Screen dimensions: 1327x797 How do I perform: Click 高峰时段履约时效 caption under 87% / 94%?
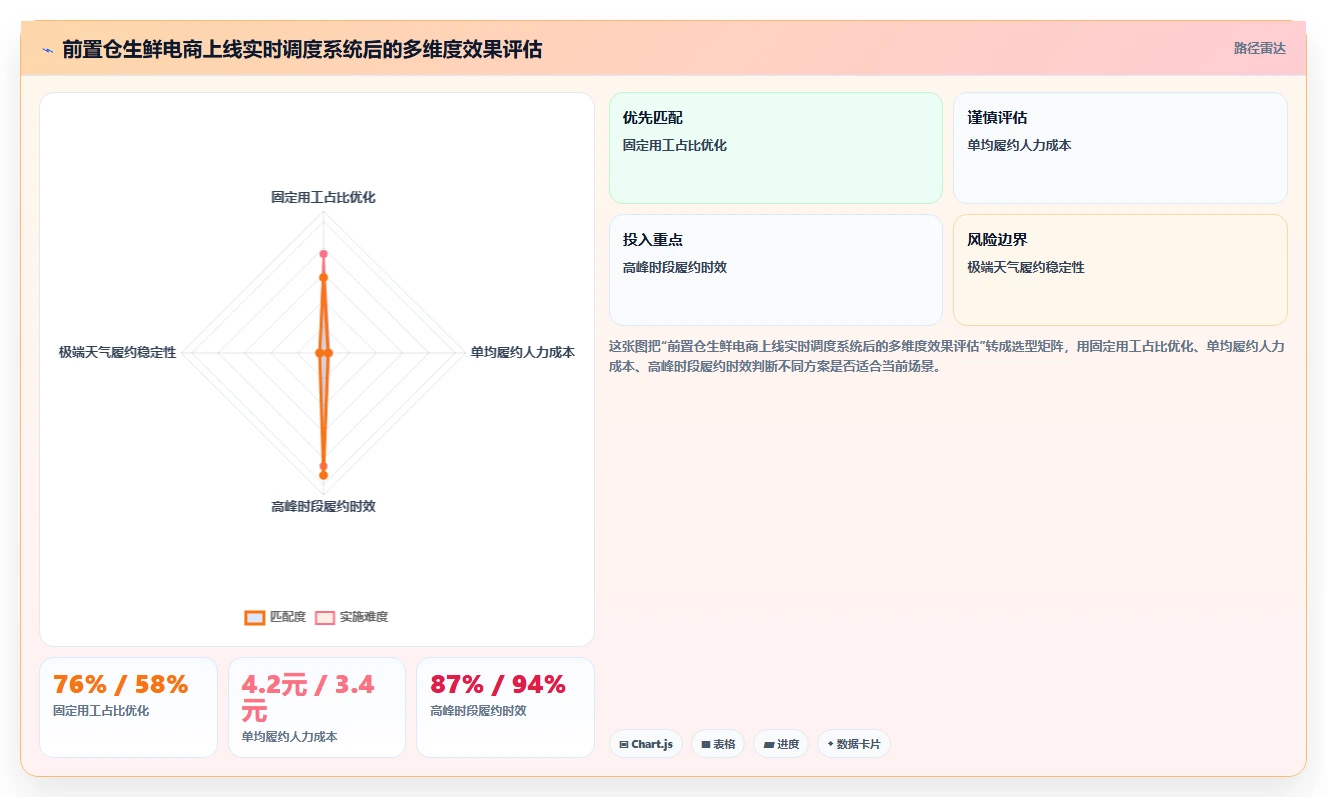coord(478,711)
